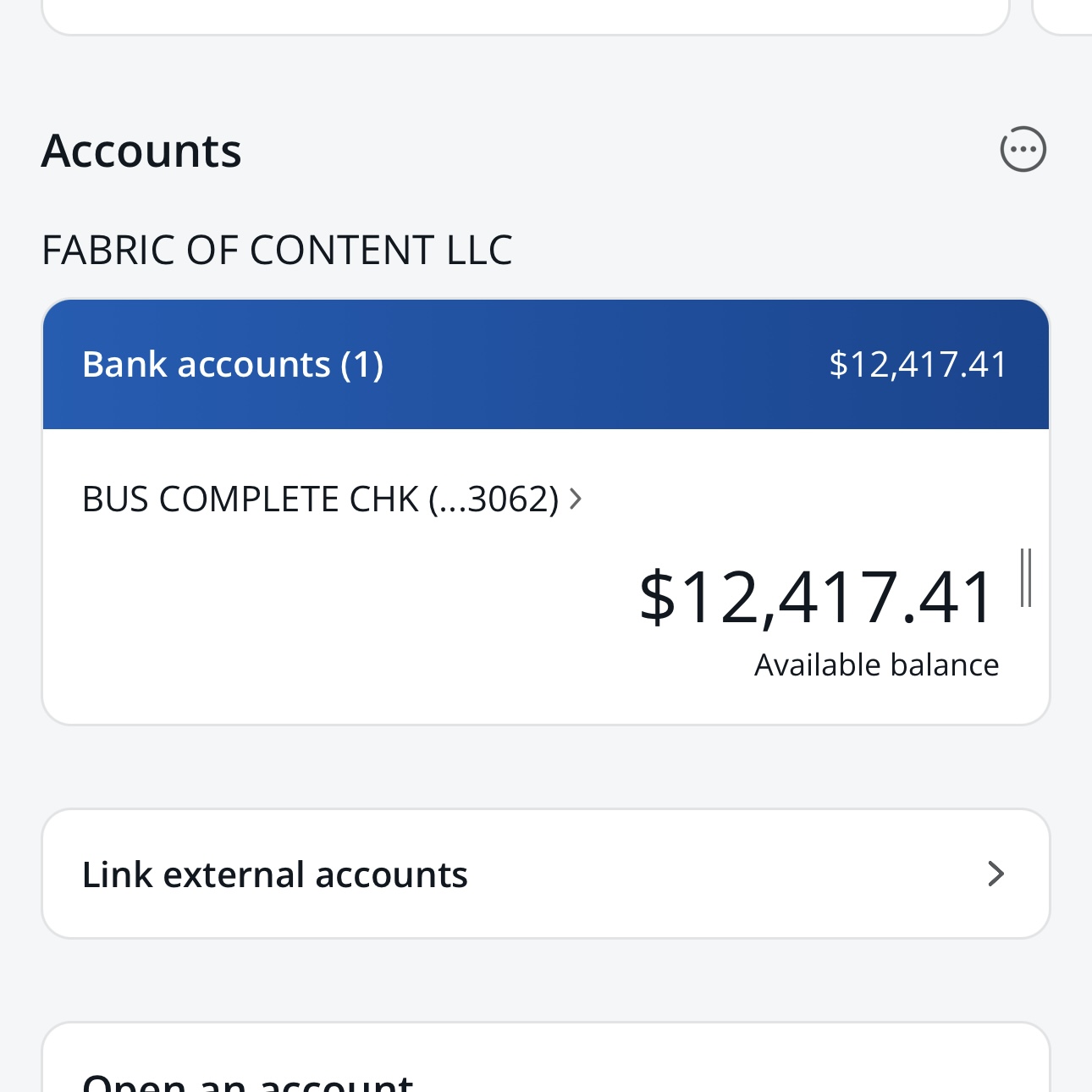Collapse the Bank accounts group header
This screenshot has height=1092, width=1092.
[x=546, y=363]
